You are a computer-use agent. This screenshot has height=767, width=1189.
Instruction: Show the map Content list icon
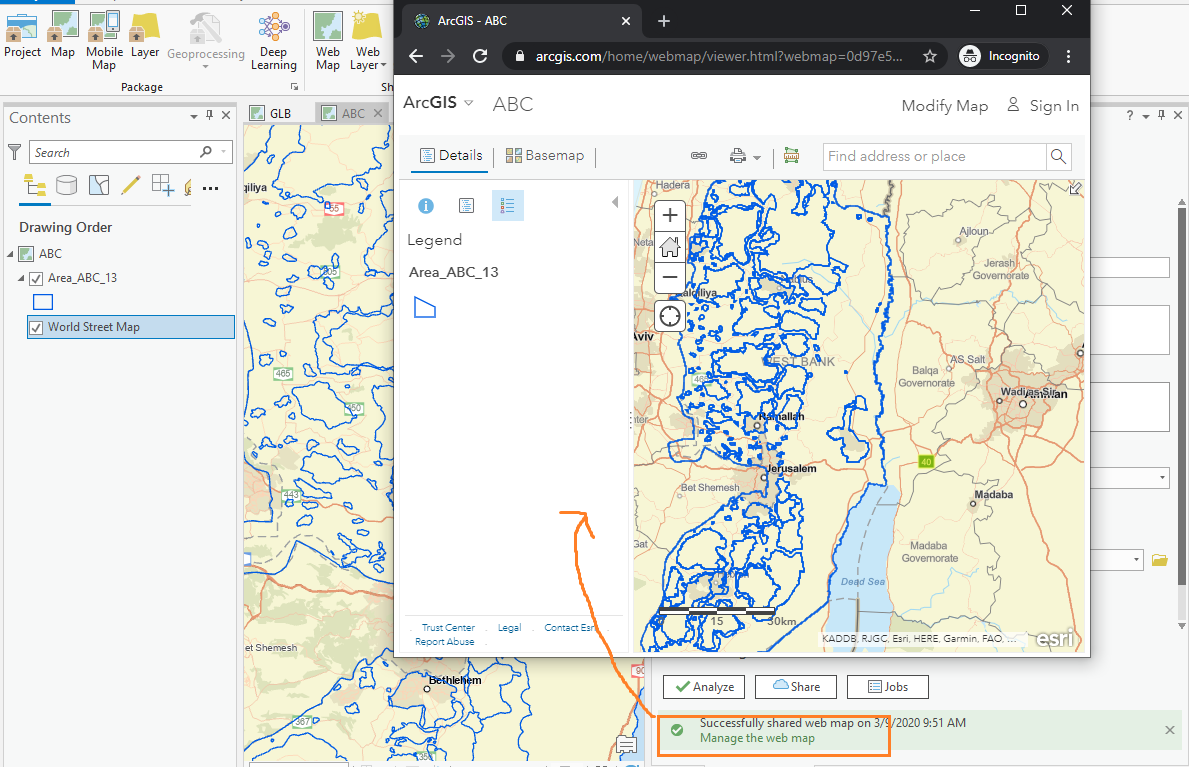(466, 206)
